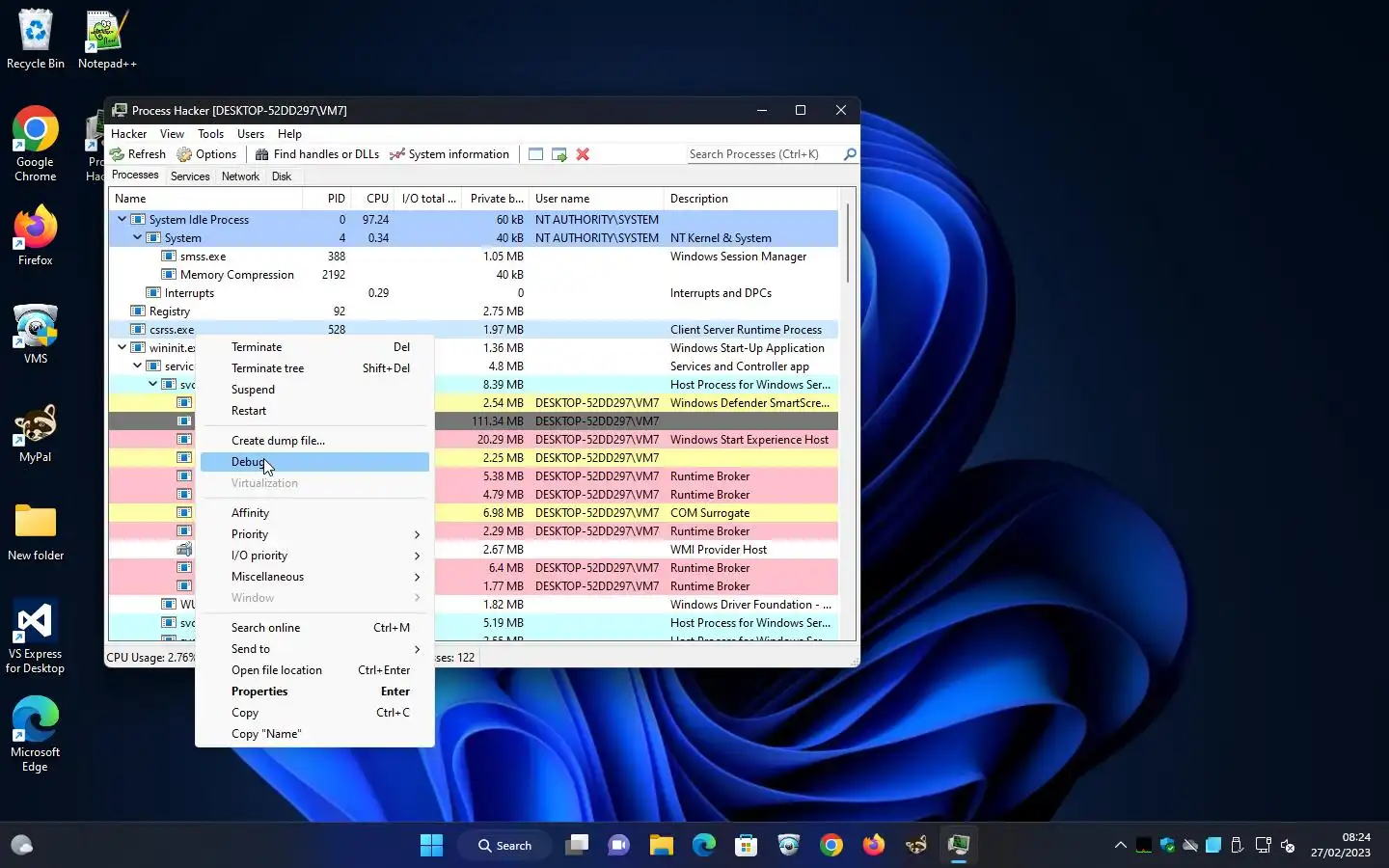
Task: Open File Explorer from taskbar
Action: pos(662,846)
